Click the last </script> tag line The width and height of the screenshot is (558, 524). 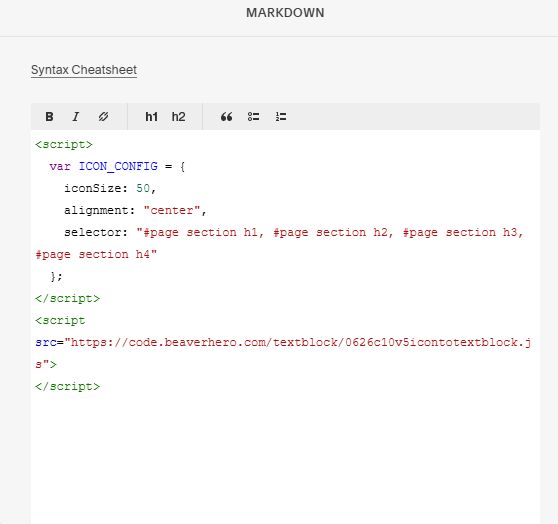pos(68,386)
